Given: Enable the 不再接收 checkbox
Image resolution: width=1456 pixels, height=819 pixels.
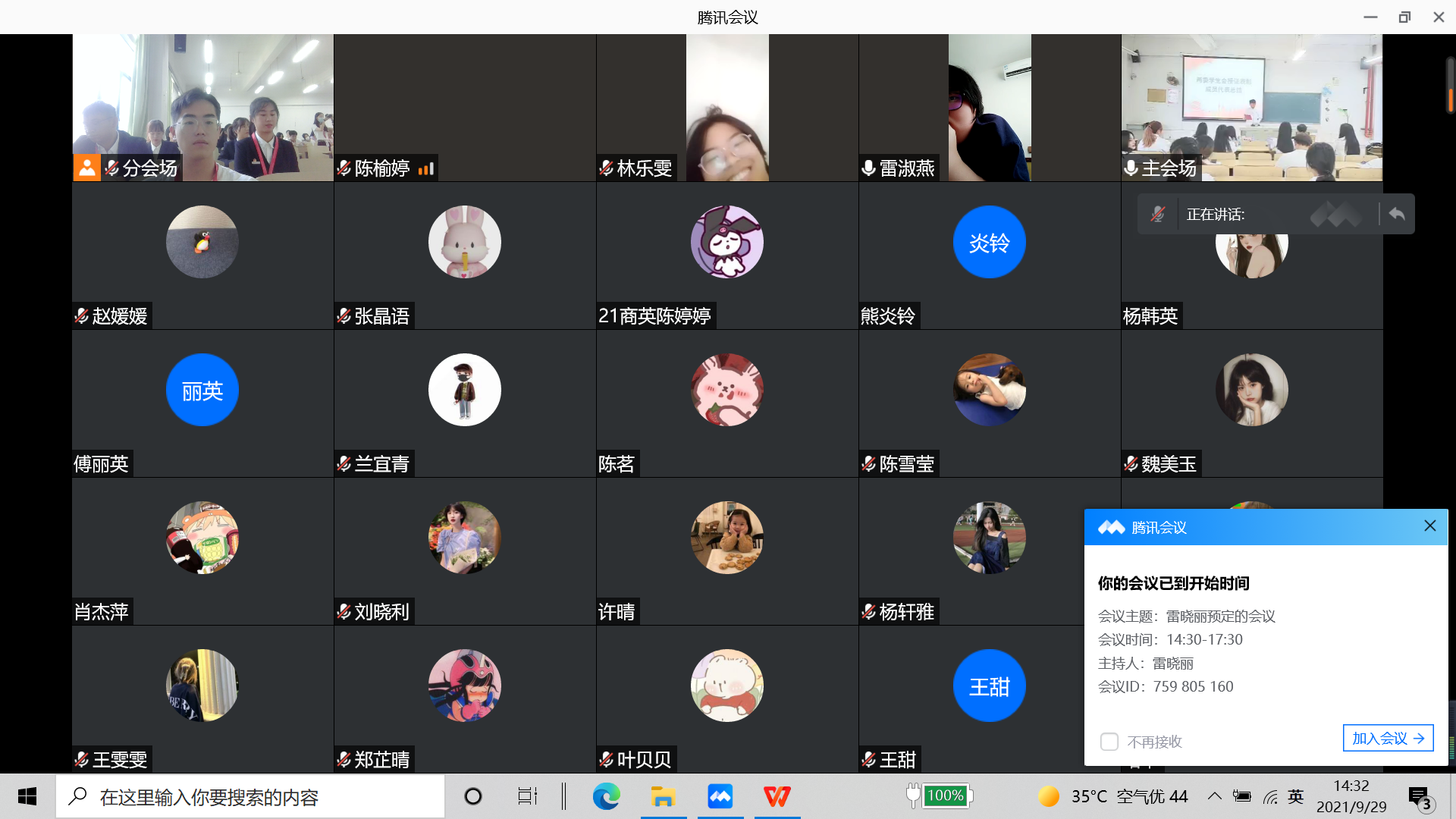Looking at the screenshot, I should click(1109, 742).
